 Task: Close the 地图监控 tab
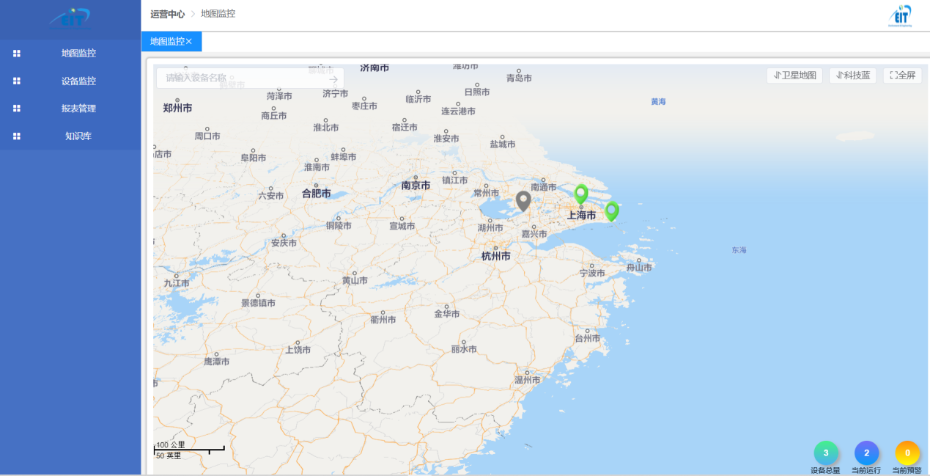(x=189, y=41)
